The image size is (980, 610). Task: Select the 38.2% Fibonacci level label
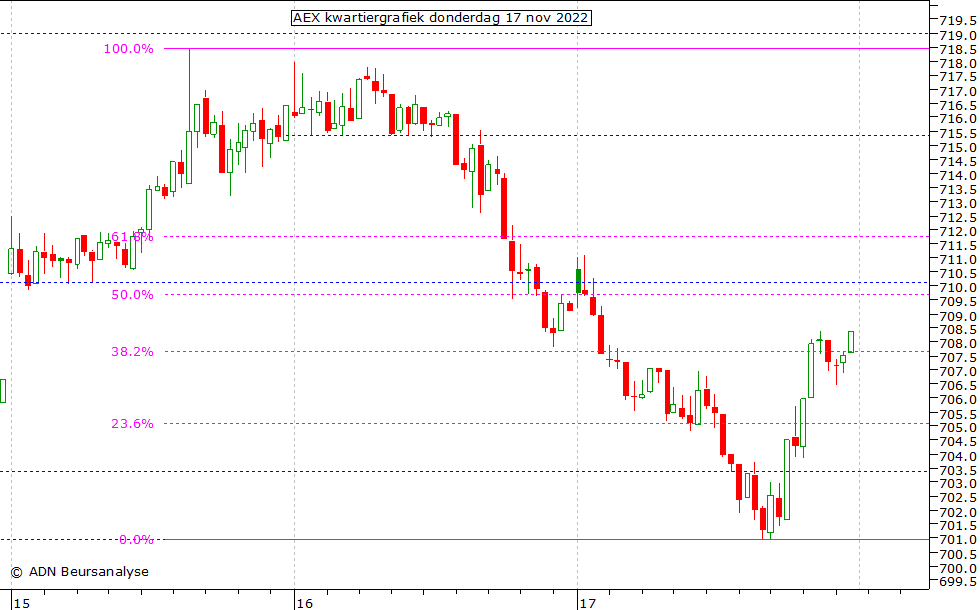132,351
